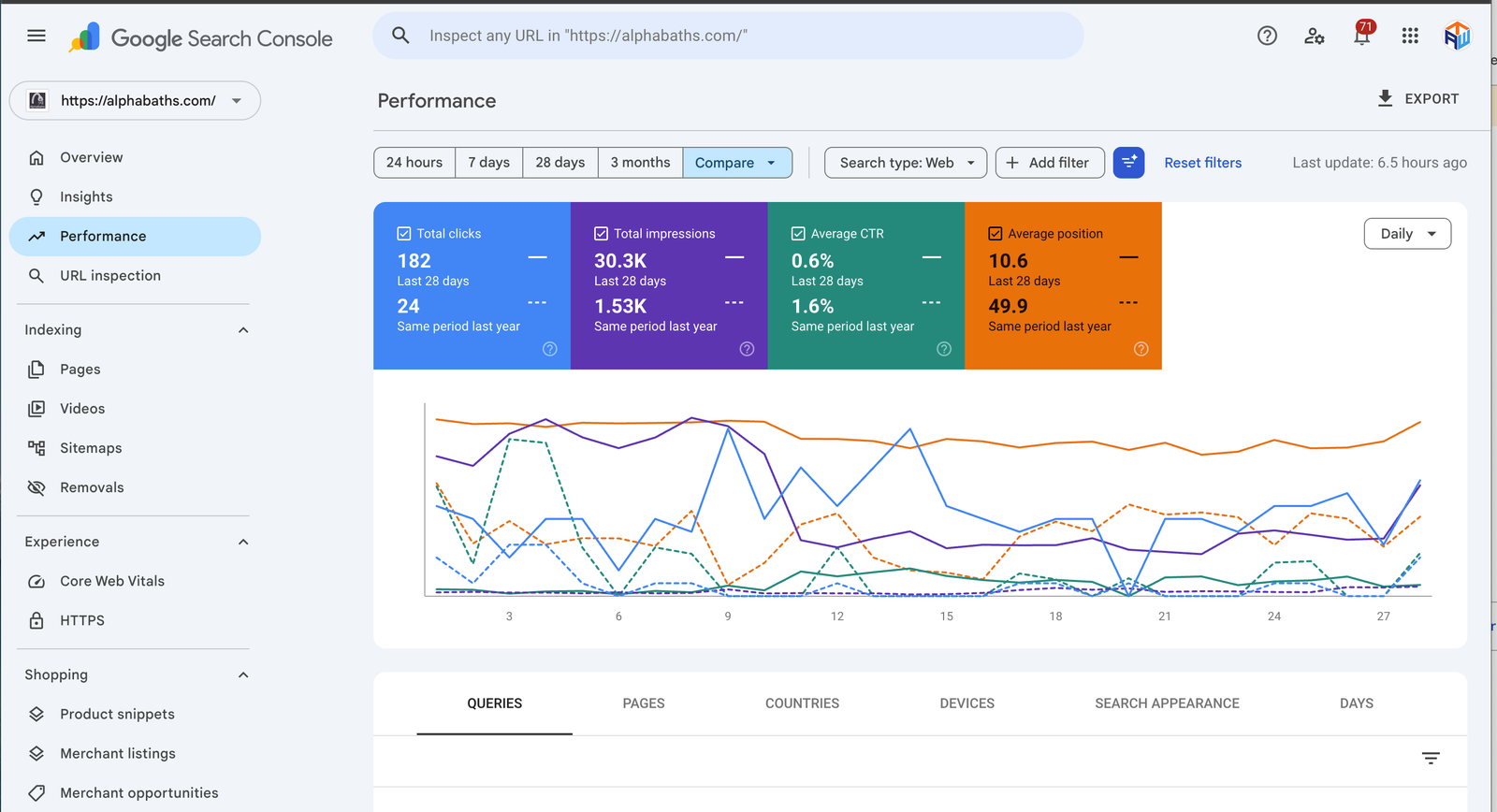Collapse the Shopping section
1497x812 pixels.
tap(243, 674)
